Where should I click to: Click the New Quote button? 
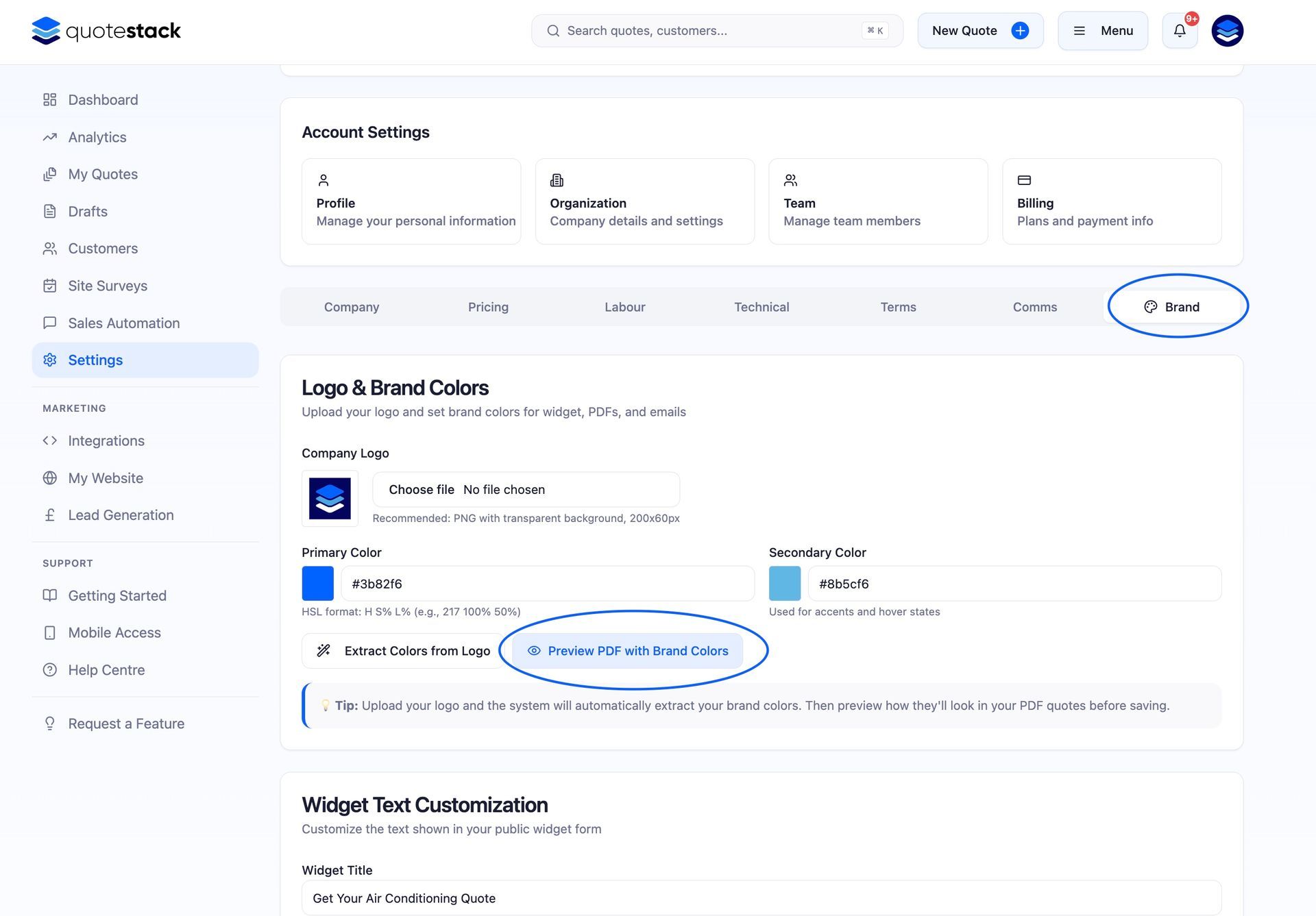tap(979, 31)
